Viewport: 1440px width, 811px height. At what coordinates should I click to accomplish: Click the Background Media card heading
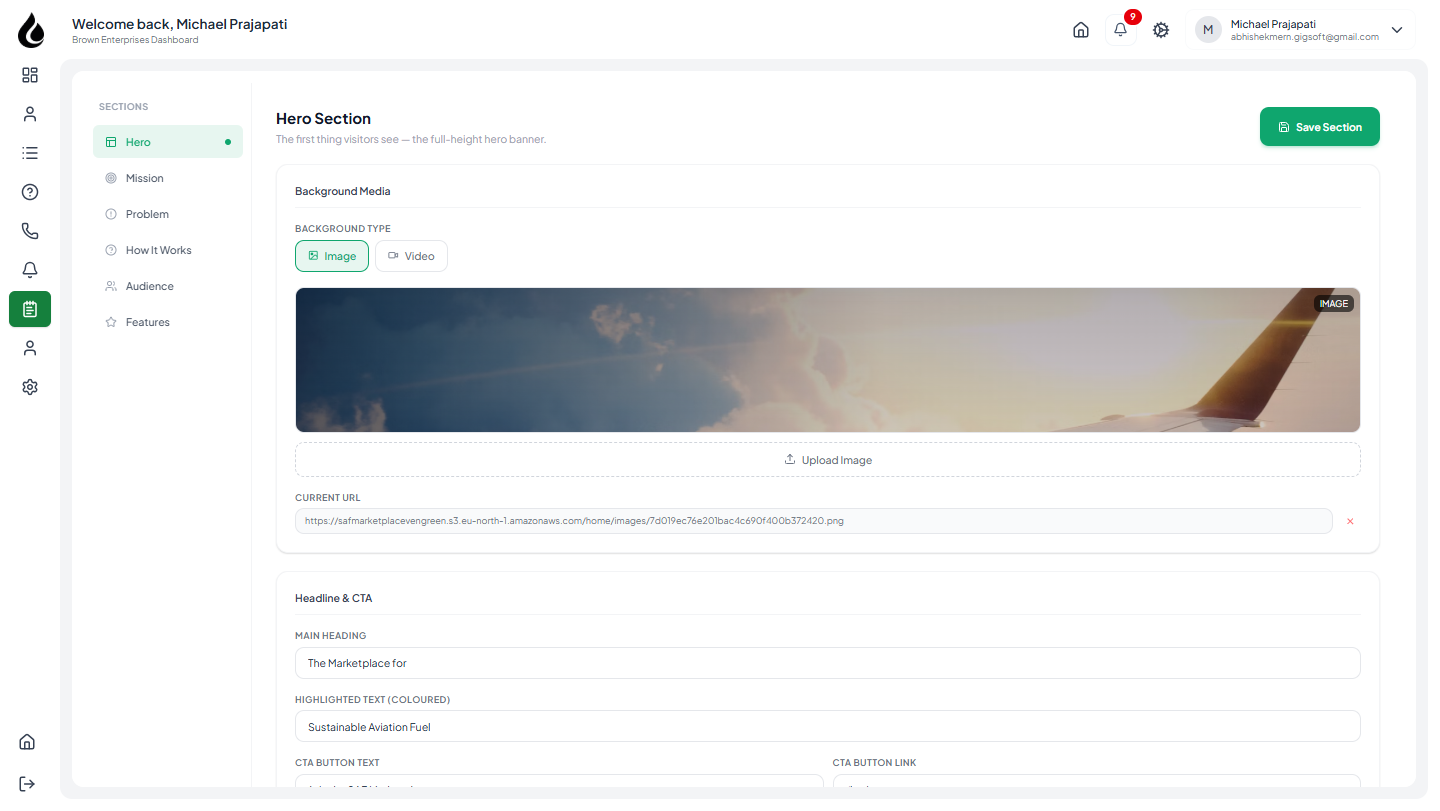coord(343,191)
